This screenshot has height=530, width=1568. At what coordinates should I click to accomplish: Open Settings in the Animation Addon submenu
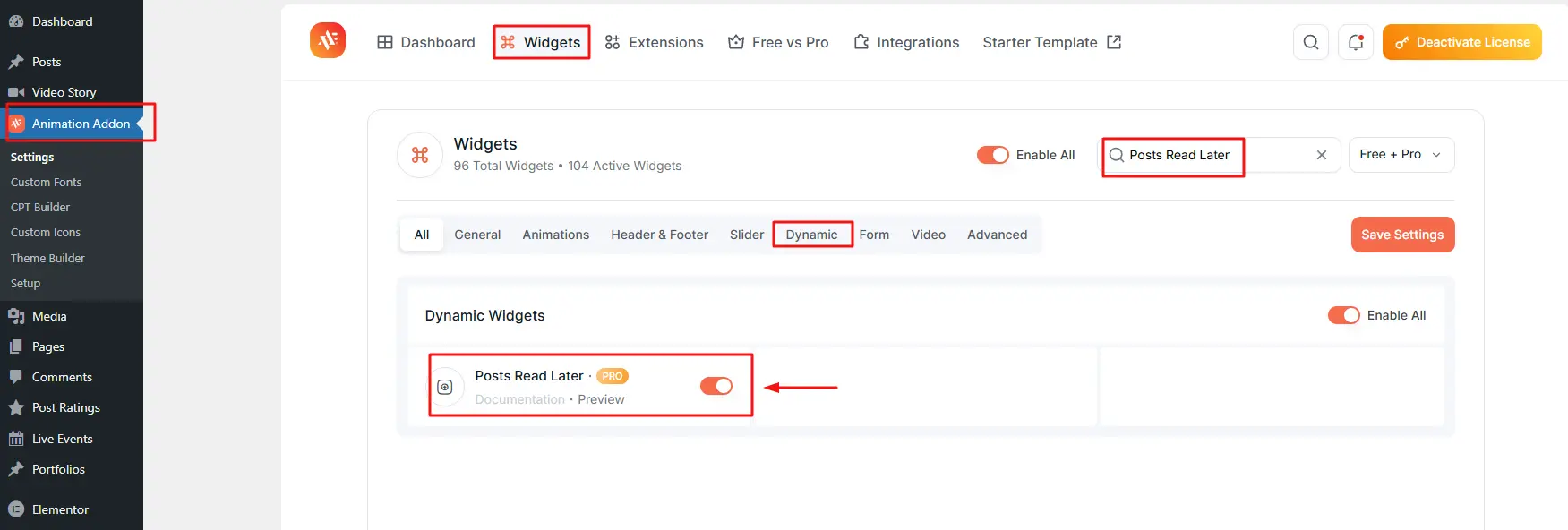32,157
